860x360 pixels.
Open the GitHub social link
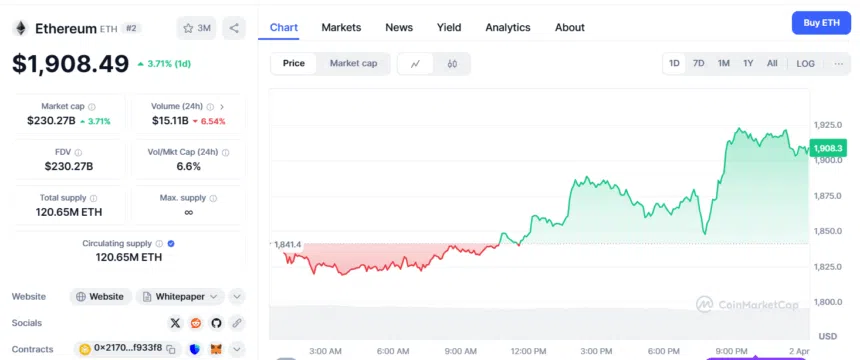click(216, 323)
